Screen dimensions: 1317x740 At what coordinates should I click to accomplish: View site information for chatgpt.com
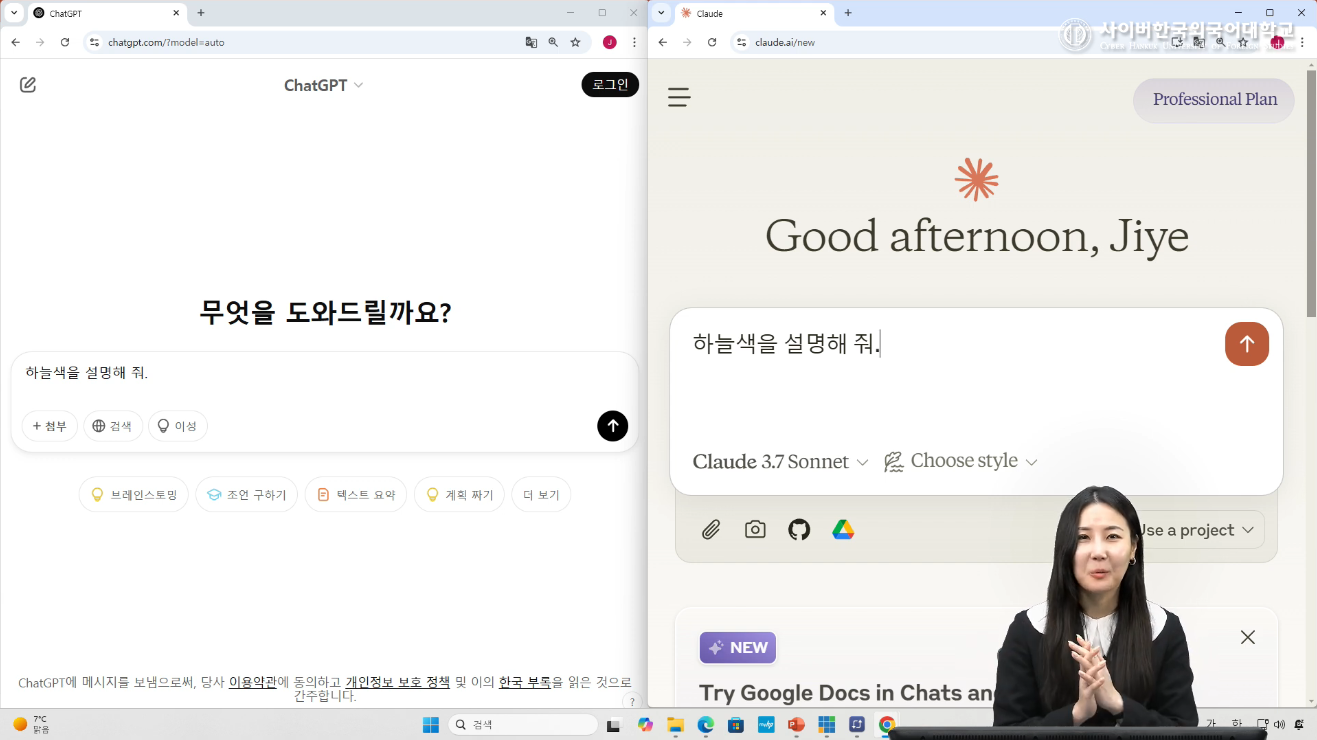[x=94, y=42]
